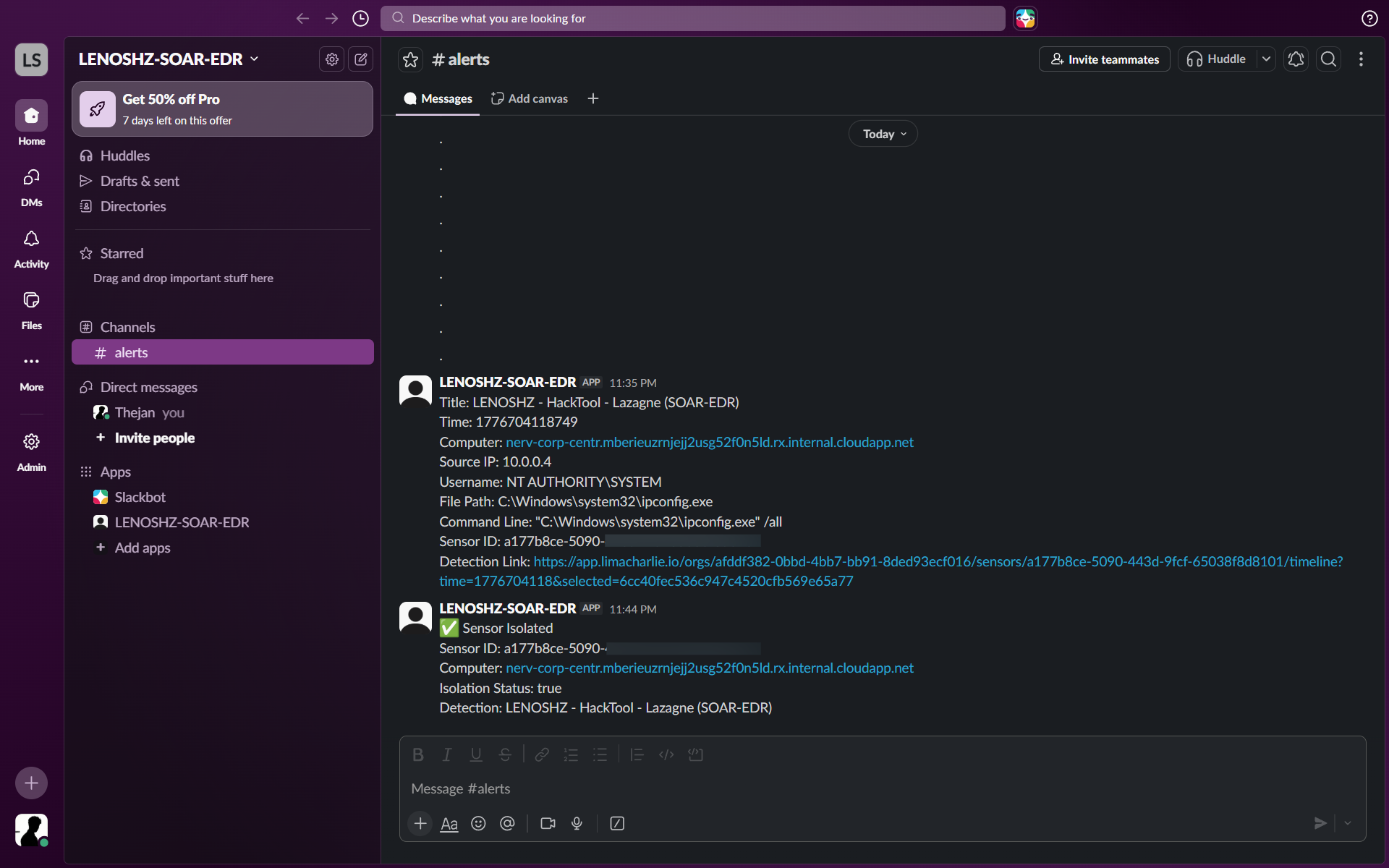Select the DMs sidebar icon
Viewport: 1389px width, 868px height.
point(30,186)
